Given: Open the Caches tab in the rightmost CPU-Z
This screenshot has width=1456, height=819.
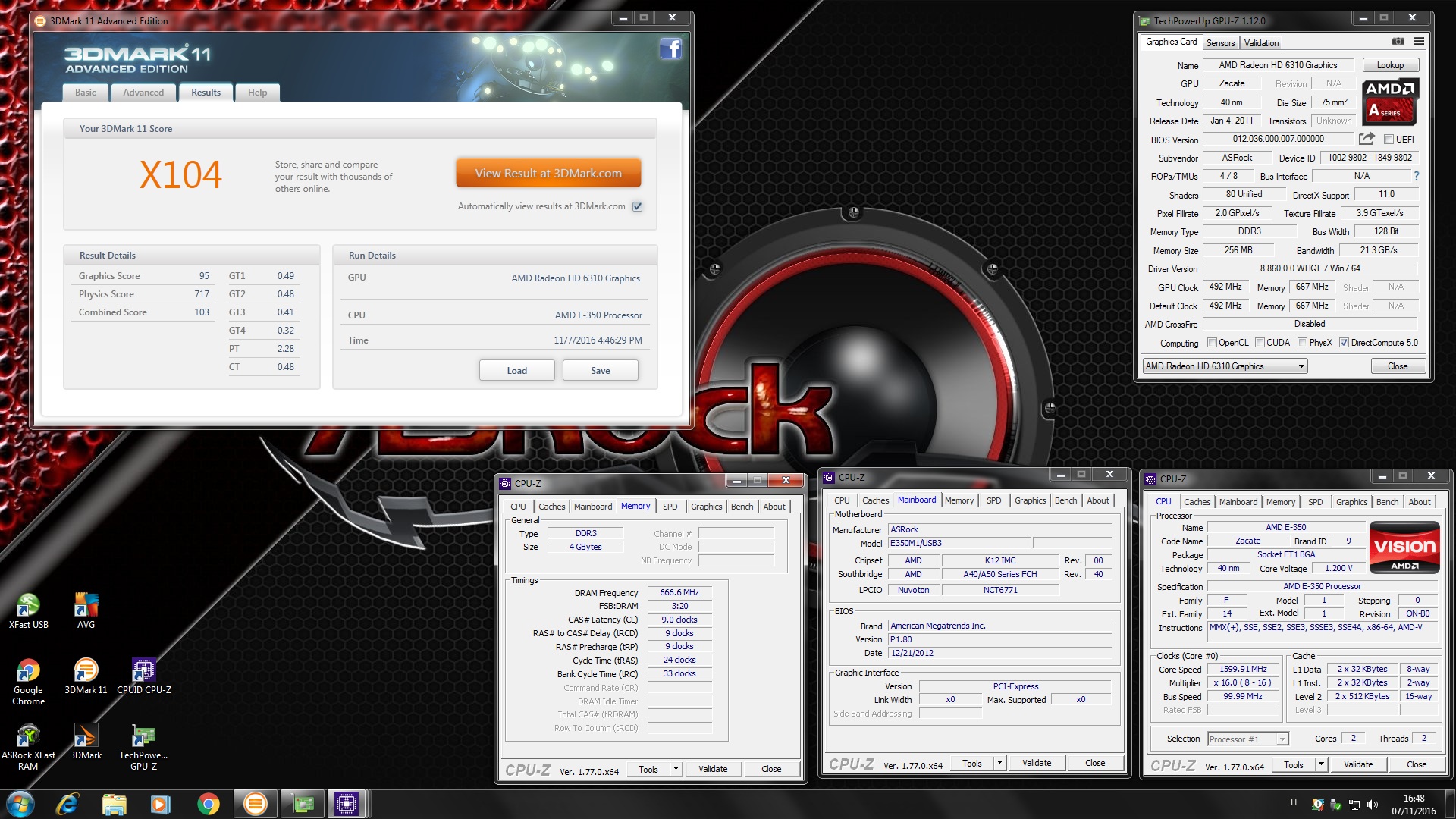Looking at the screenshot, I should pyautogui.click(x=1197, y=502).
